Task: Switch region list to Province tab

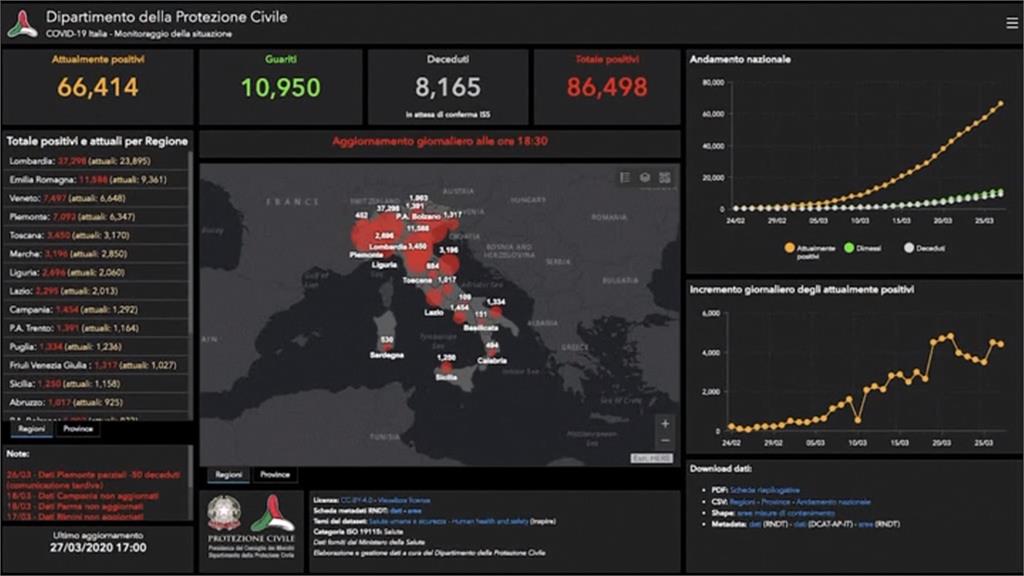Action: [78, 429]
